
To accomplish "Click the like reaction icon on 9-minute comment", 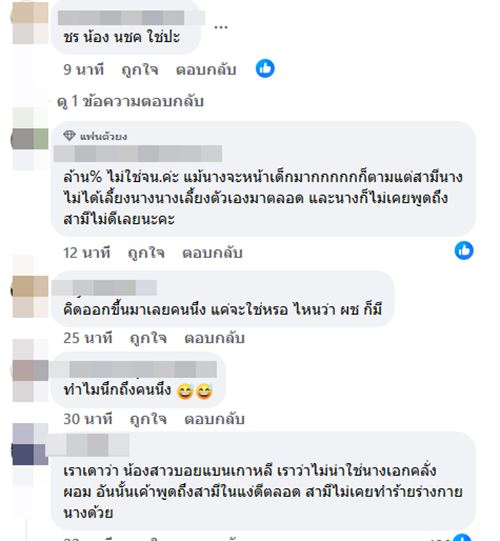I will tap(265, 68).
